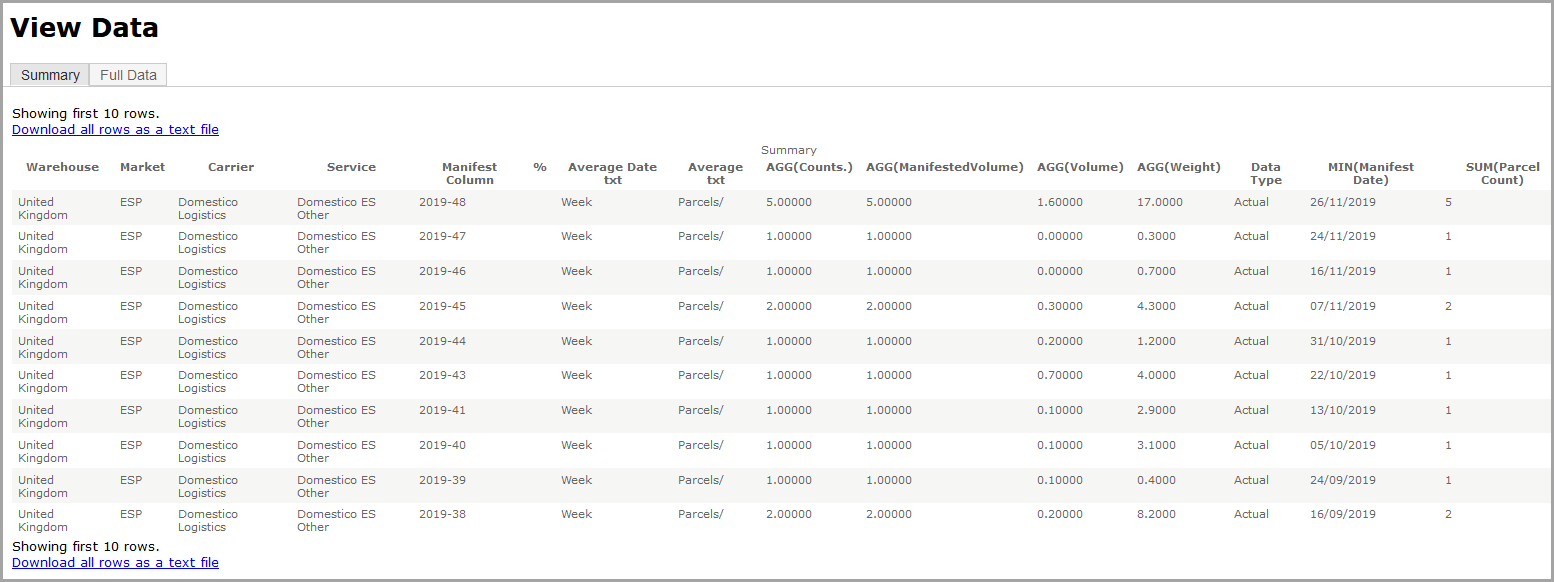The height and width of the screenshot is (582, 1554).
Task: Select the Data Type column header
Action: (x=1266, y=174)
